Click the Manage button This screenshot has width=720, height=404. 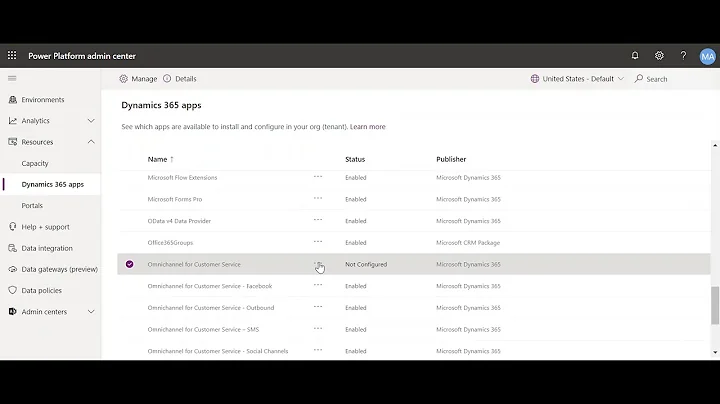click(x=138, y=79)
